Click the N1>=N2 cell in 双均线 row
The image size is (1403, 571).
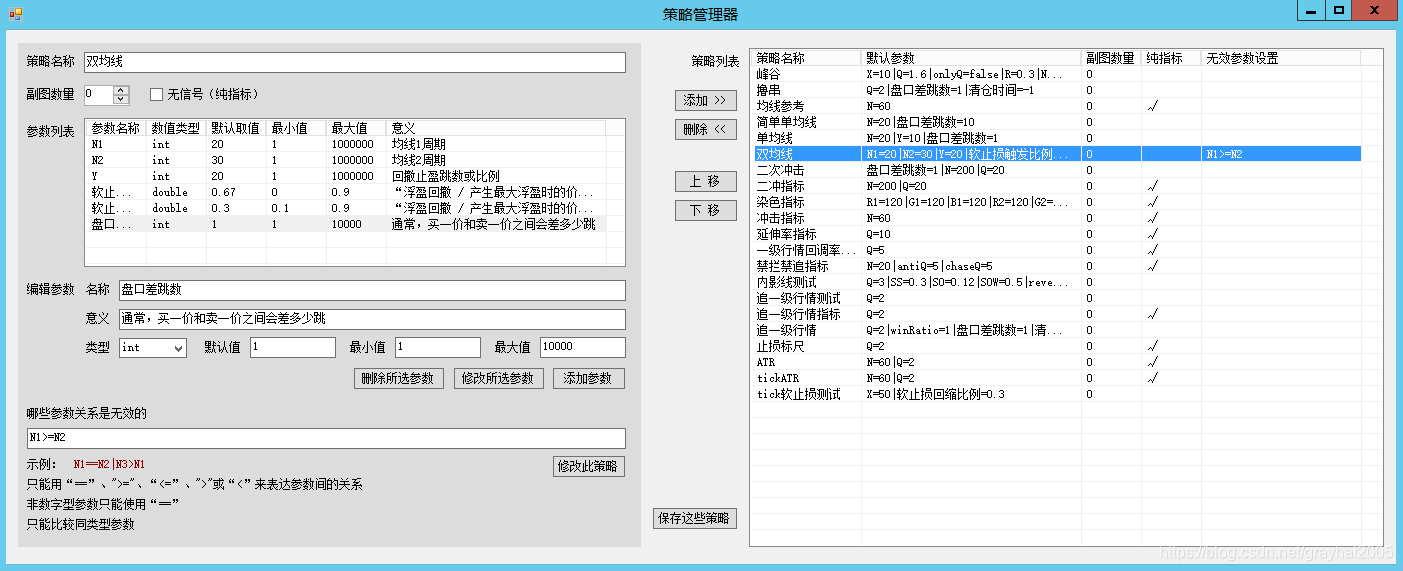pos(1280,154)
